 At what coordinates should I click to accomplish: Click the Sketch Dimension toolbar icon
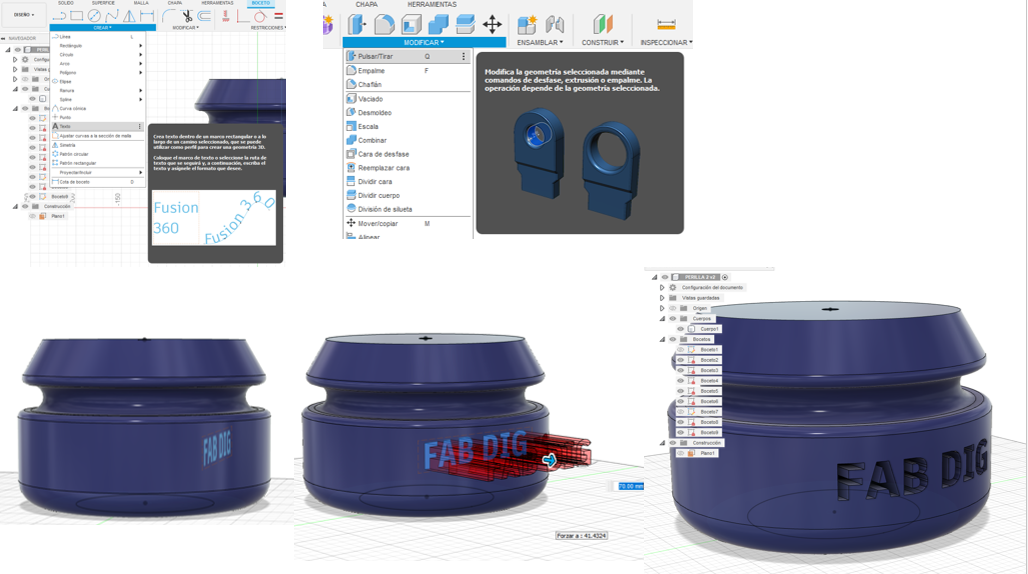(x=147, y=16)
